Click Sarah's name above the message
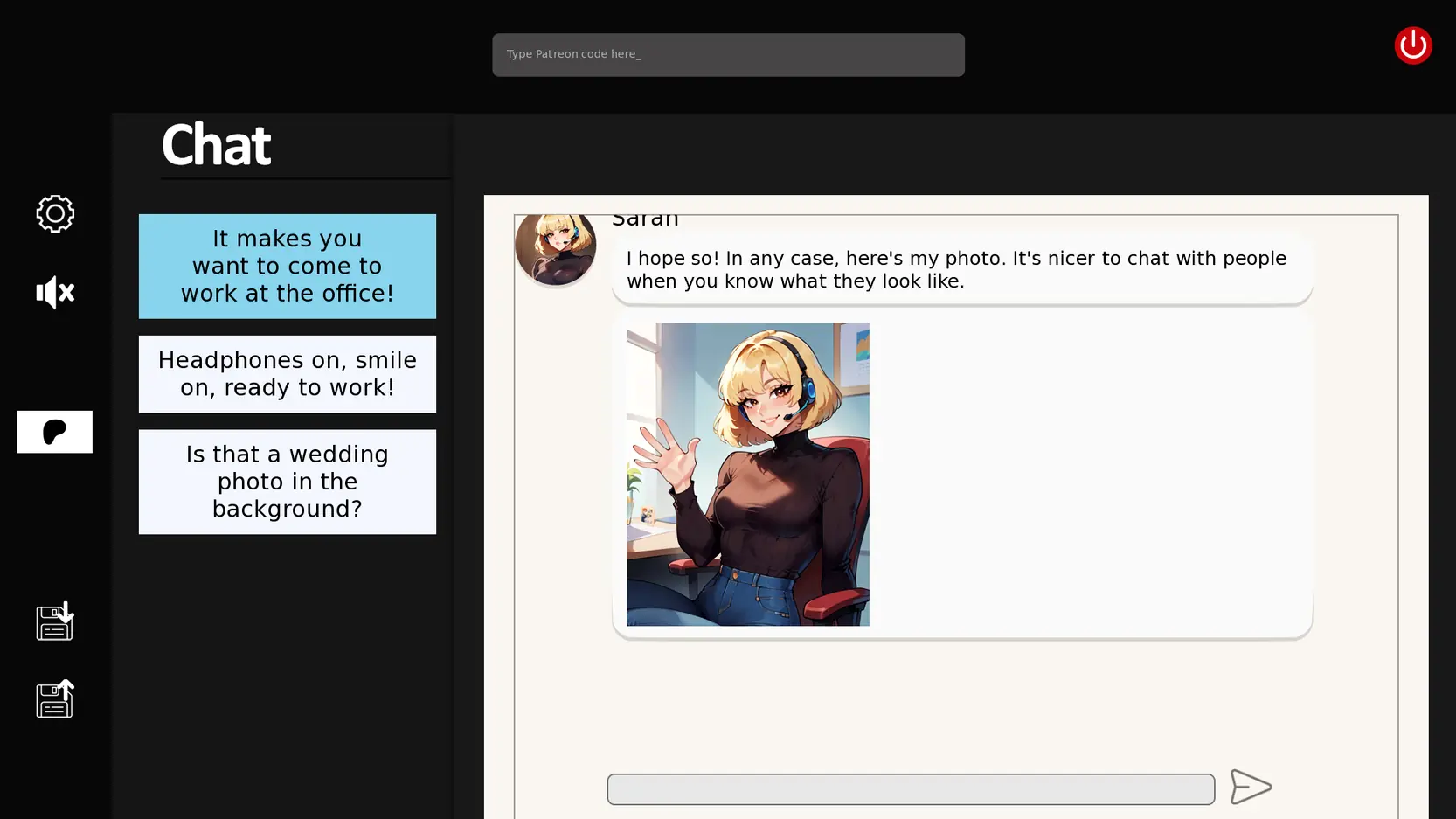This screenshot has height=819, width=1456. pyautogui.click(x=645, y=219)
